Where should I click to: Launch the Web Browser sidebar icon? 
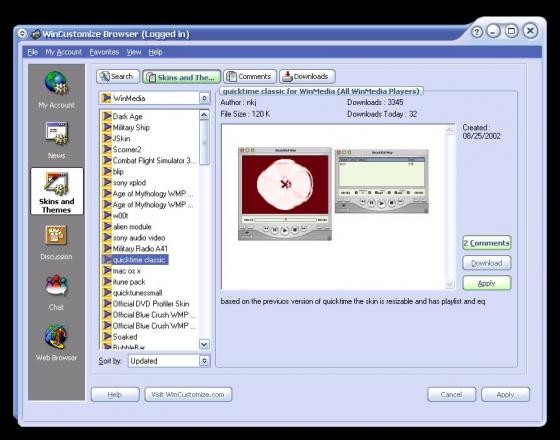point(56,342)
